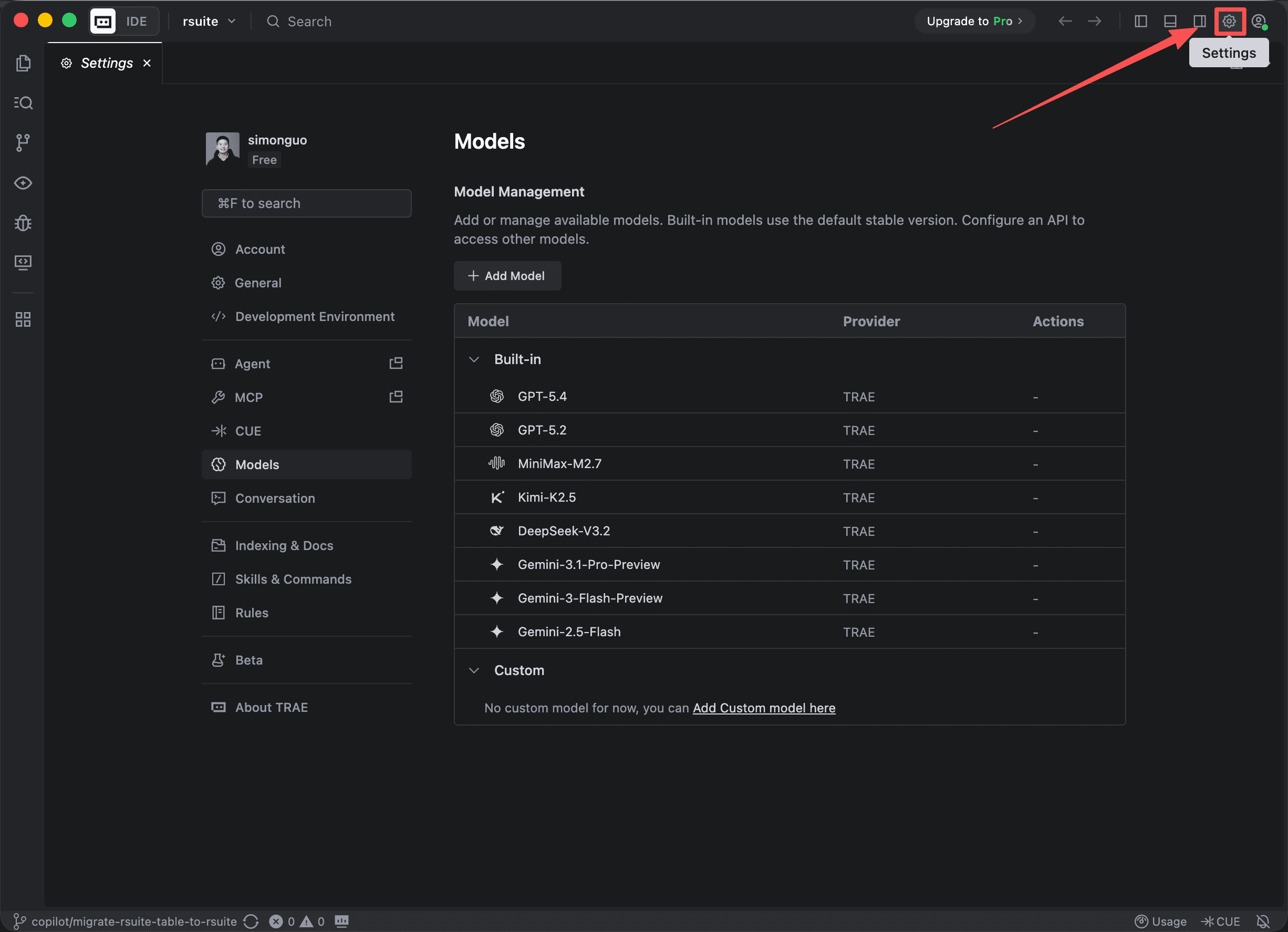
Task: Open the rsuite project dropdown
Action: coord(209,22)
